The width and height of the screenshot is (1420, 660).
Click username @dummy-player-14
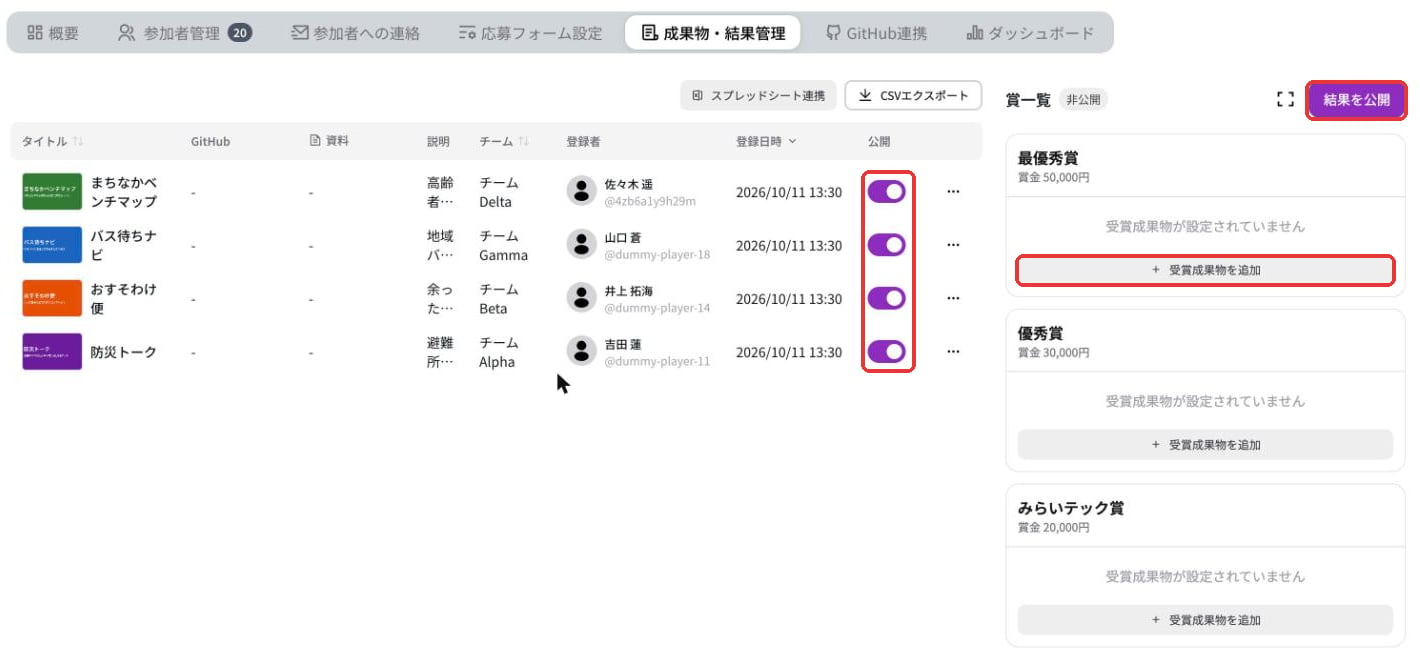657,308
